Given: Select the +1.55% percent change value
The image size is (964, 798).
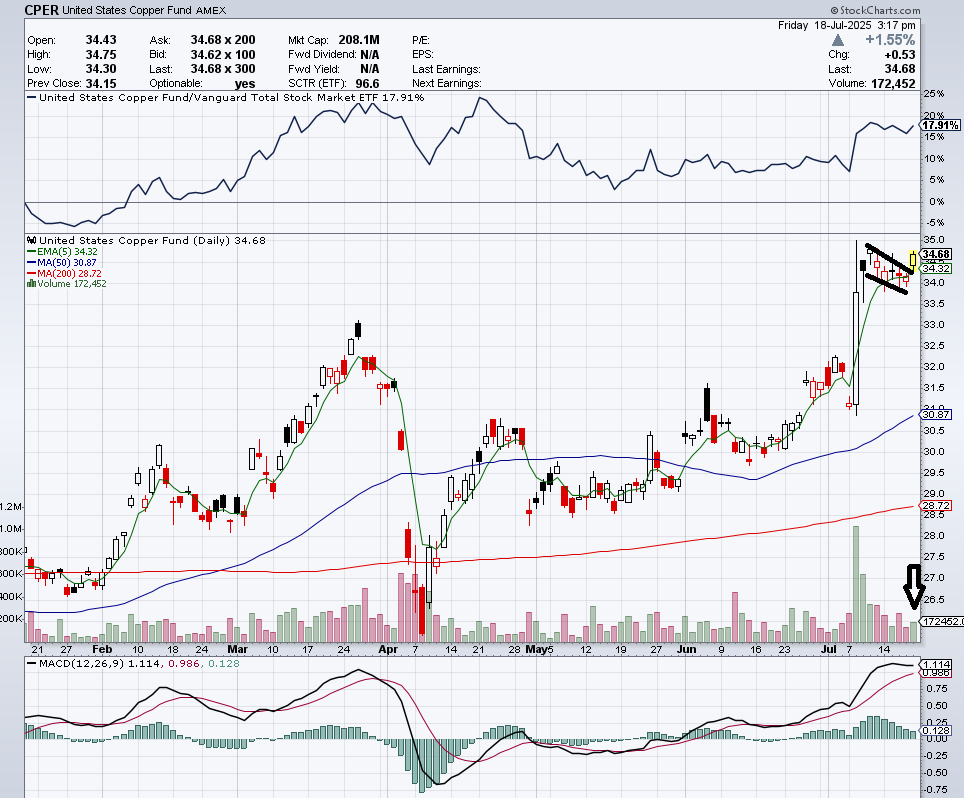Looking at the screenshot, I should [x=890, y=40].
